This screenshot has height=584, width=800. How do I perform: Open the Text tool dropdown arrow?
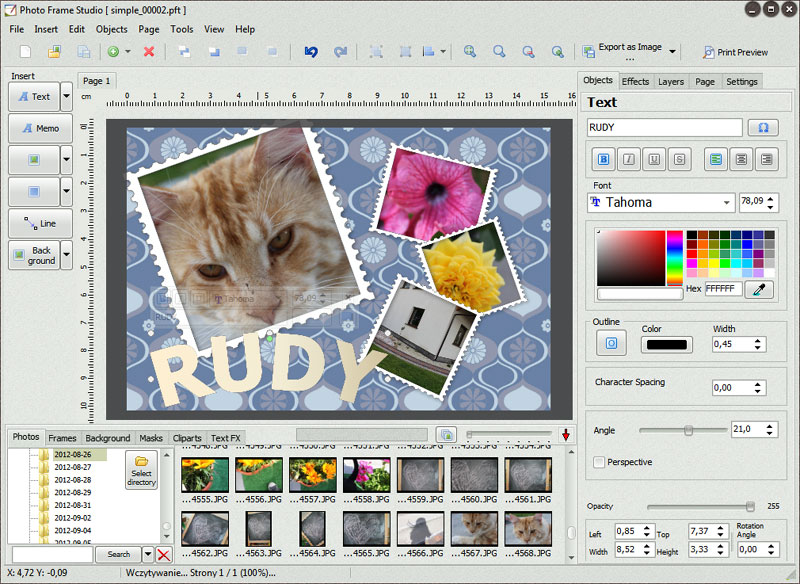66,97
